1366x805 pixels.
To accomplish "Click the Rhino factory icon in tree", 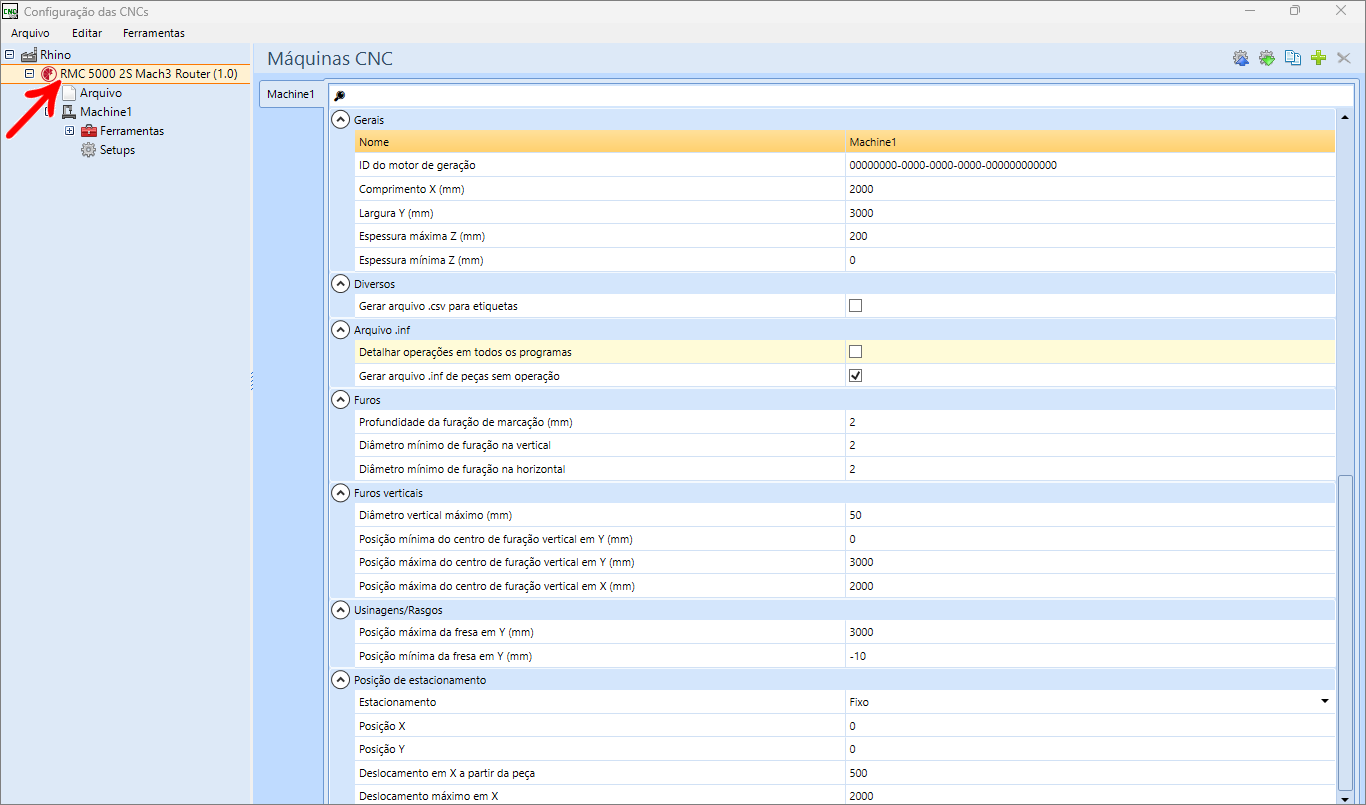I will point(29,55).
